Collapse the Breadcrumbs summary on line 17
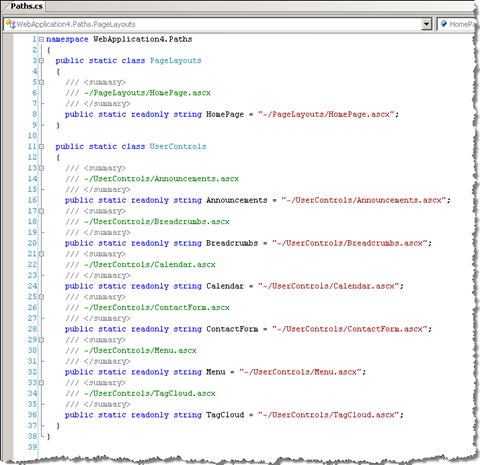 point(41,211)
